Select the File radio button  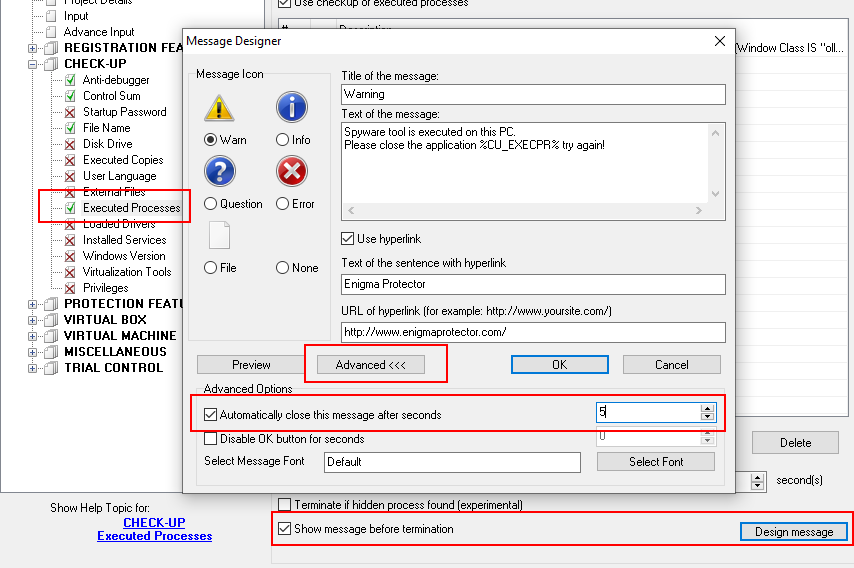(x=210, y=267)
